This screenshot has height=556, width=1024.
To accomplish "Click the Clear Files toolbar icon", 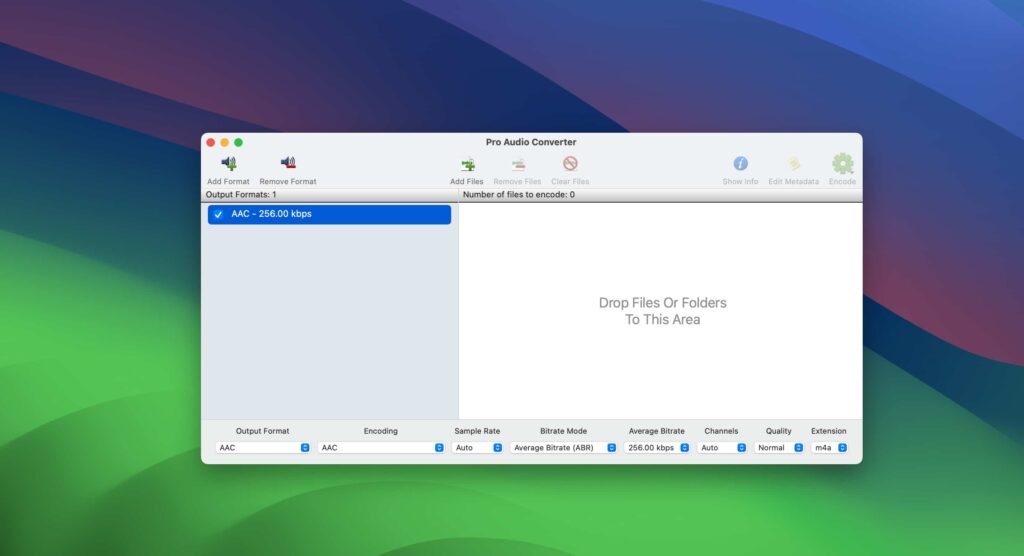I will point(570,163).
